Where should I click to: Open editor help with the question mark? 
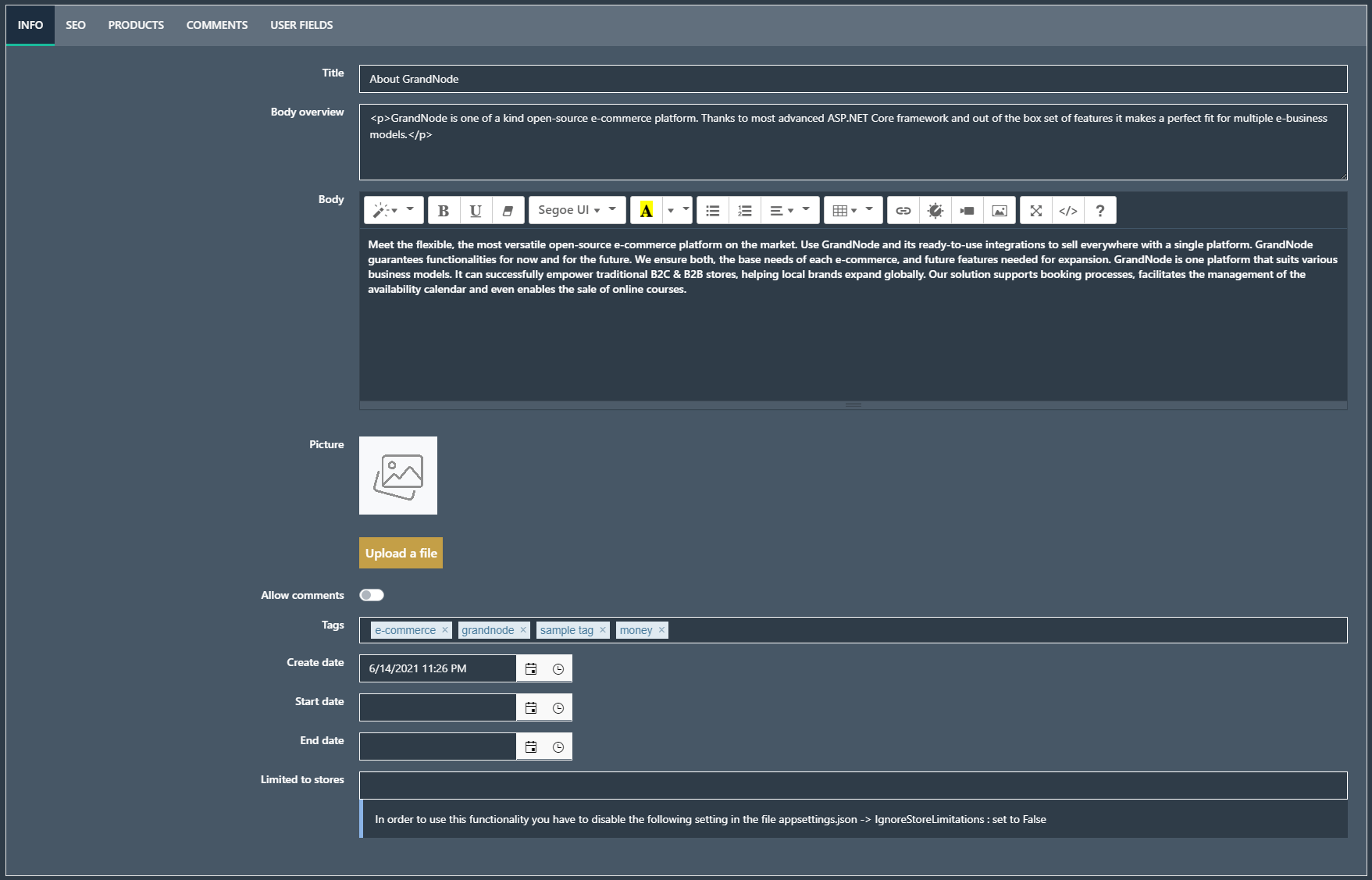(x=1099, y=210)
